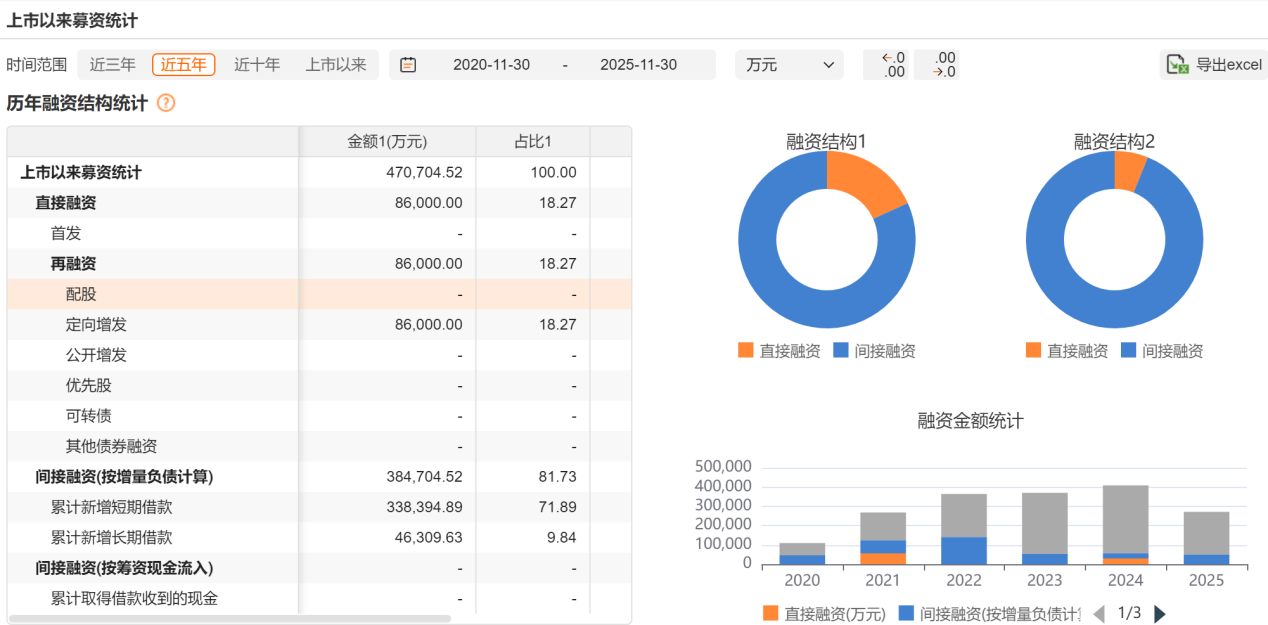This screenshot has height=625, width=1268.
Task: Select the 再融资 row in table
Action: pyautogui.click(x=72, y=264)
